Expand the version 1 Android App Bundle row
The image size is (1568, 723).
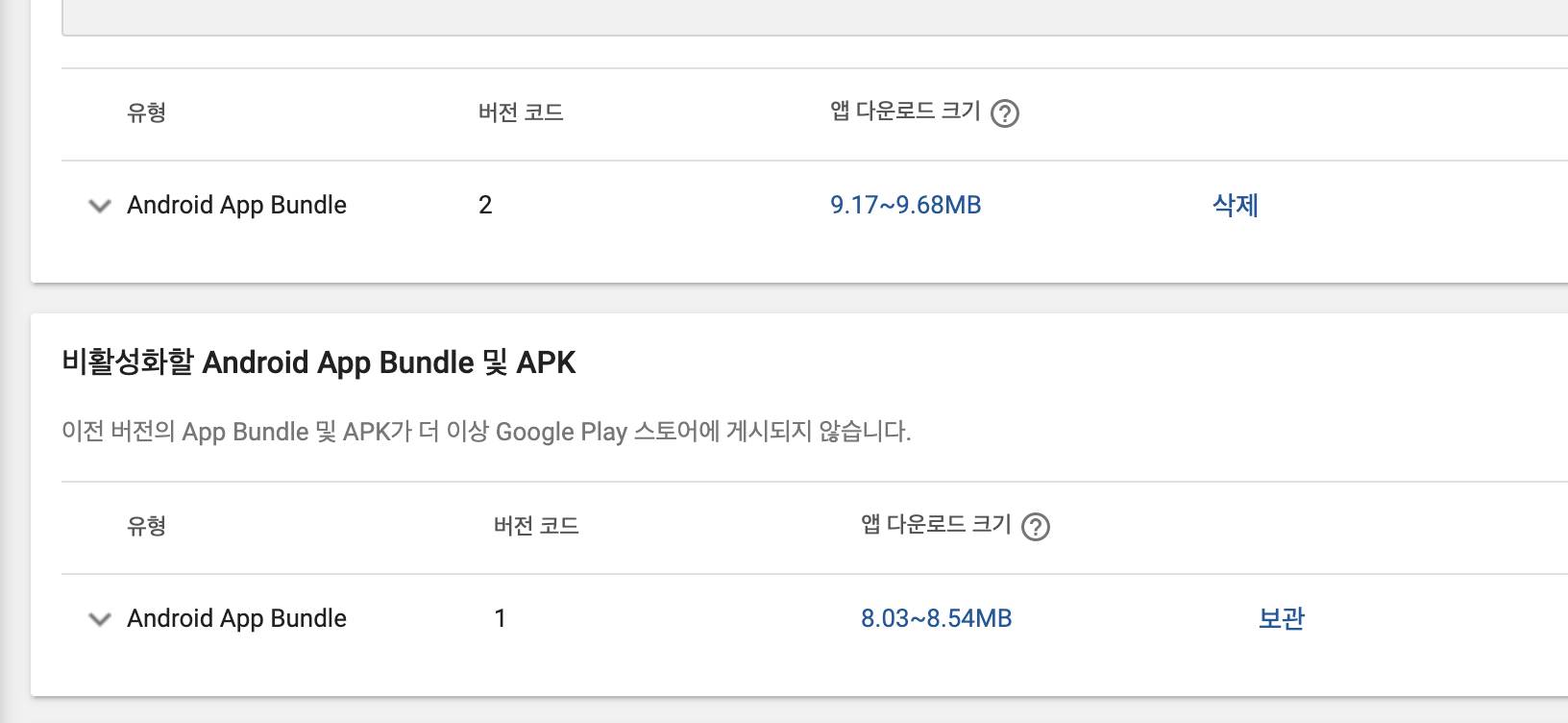tap(100, 619)
